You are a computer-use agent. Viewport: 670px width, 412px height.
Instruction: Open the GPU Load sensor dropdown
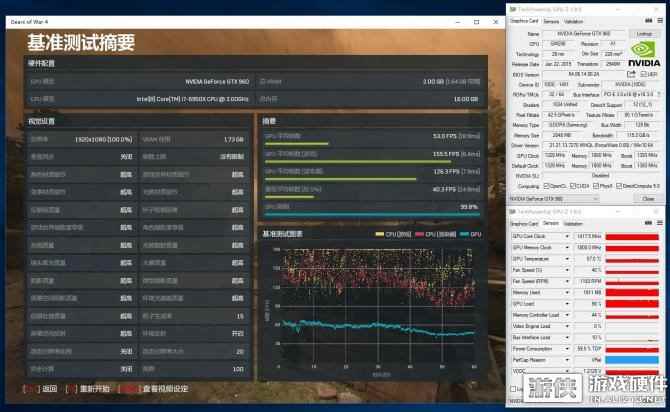tap(567, 304)
